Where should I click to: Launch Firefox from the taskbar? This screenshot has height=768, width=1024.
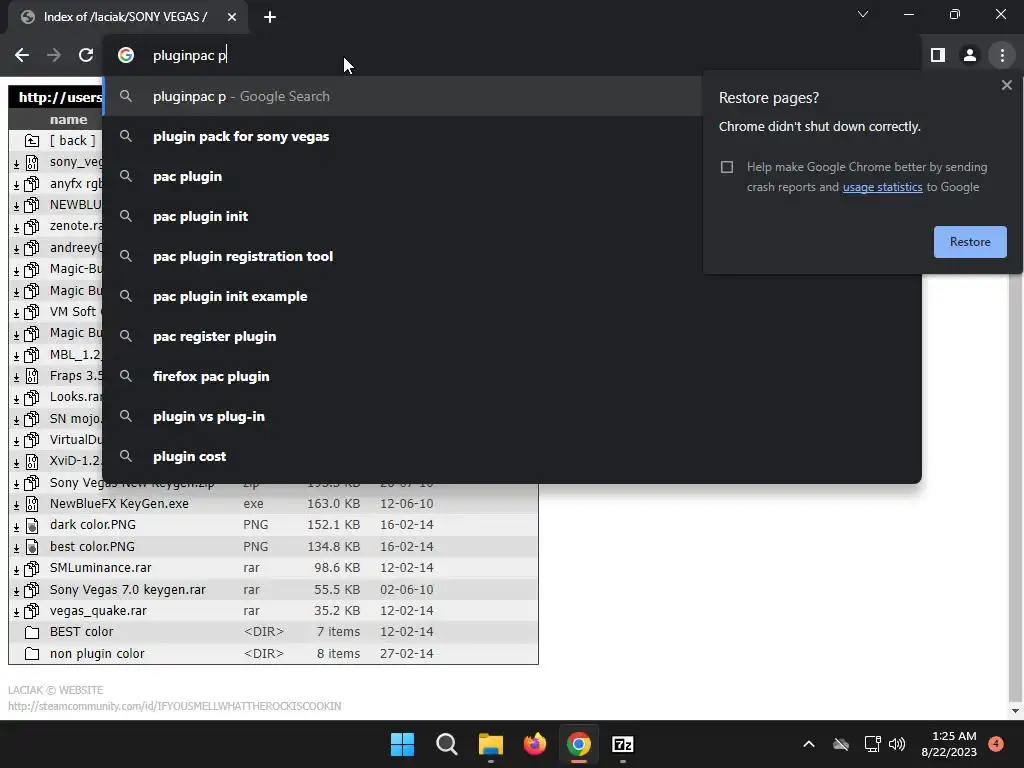[x=535, y=744]
